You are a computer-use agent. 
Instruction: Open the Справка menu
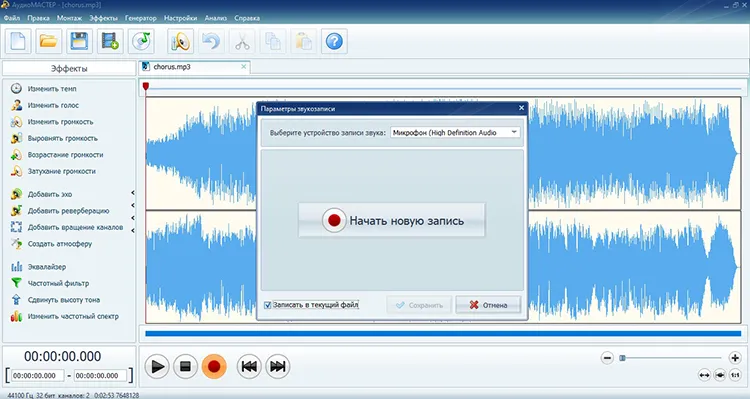pyautogui.click(x=247, y=18)
